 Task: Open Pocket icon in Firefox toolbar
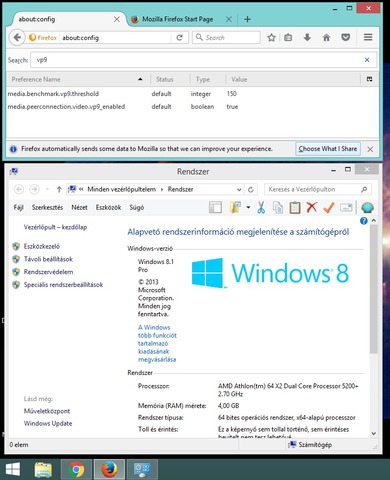pos(346,37)
